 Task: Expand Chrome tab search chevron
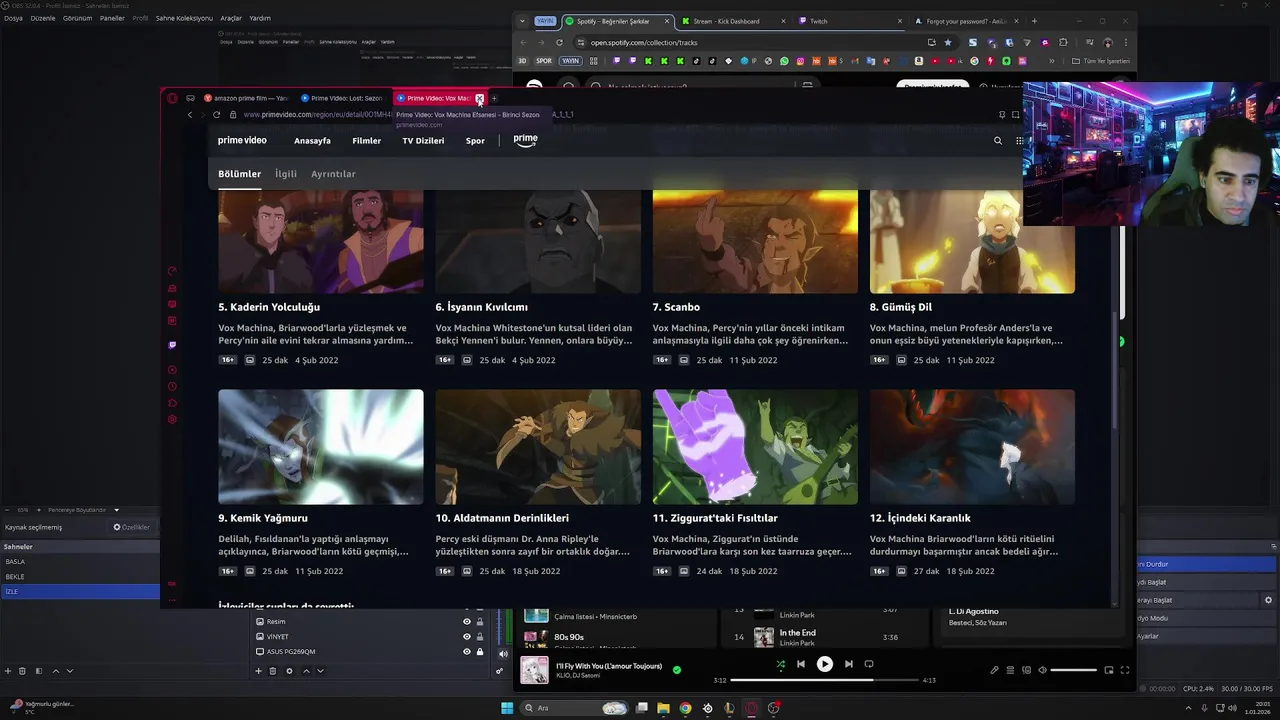521,21
